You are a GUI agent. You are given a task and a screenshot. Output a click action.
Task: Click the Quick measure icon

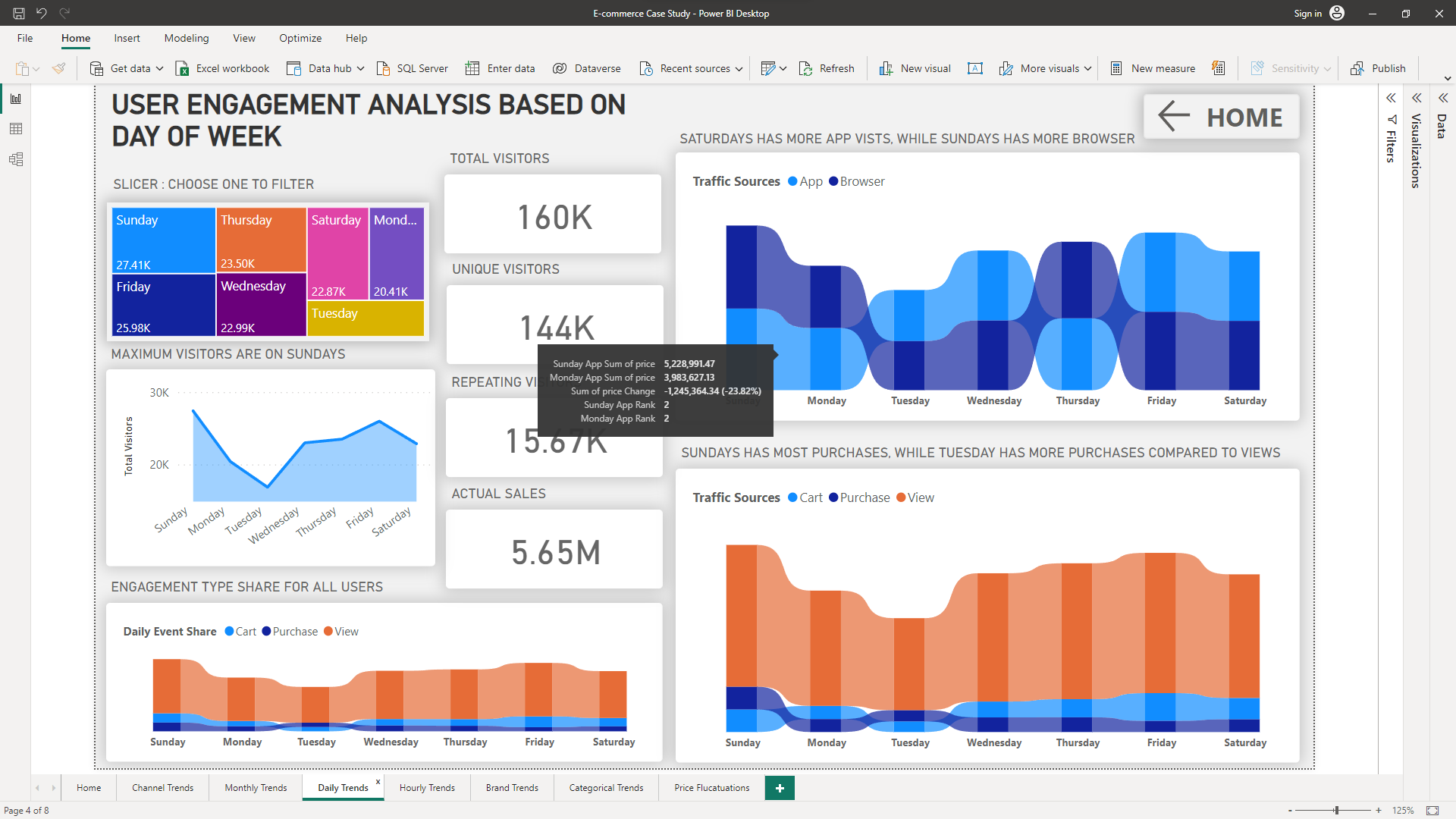1218,68
